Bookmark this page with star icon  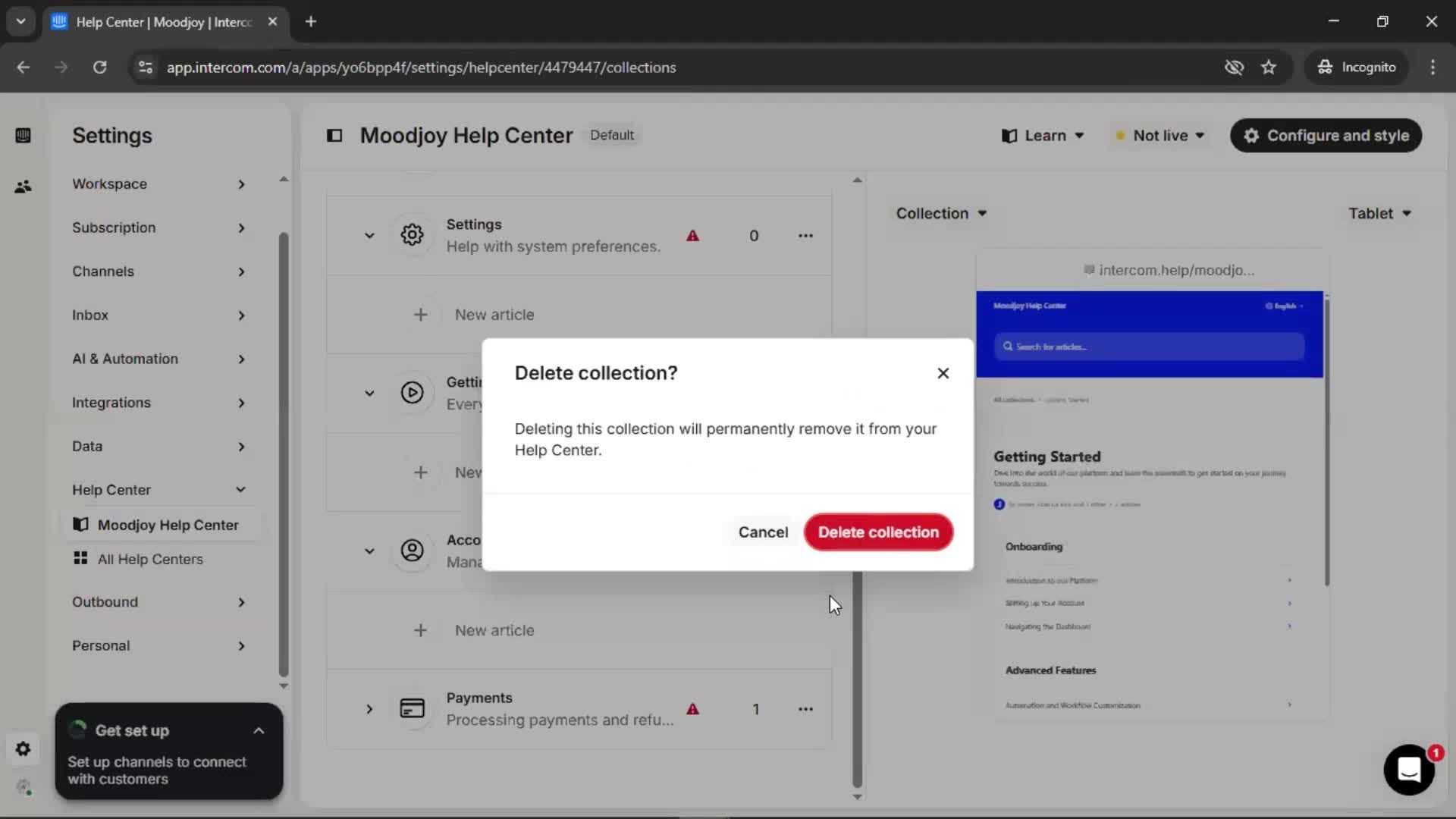[x=1269, y=67]
